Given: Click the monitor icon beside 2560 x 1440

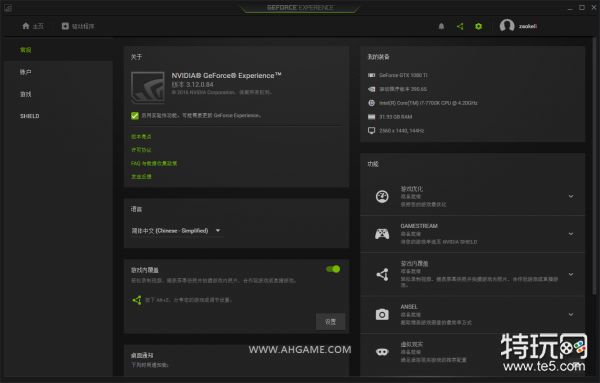Looking at the screenshot, I should pyautogui.click(x=371, y=130).
